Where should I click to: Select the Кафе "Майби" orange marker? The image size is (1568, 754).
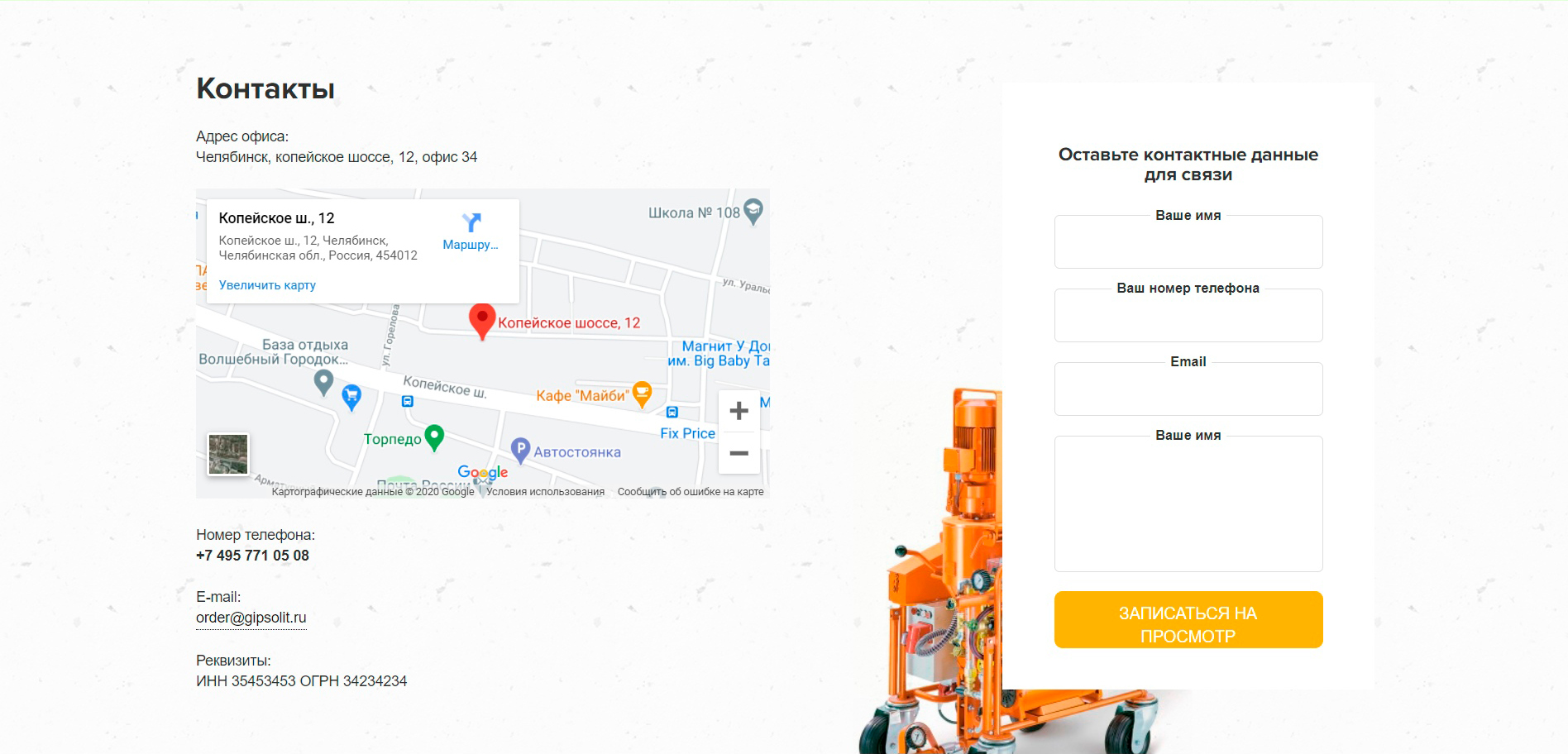(x=642, y=395)
